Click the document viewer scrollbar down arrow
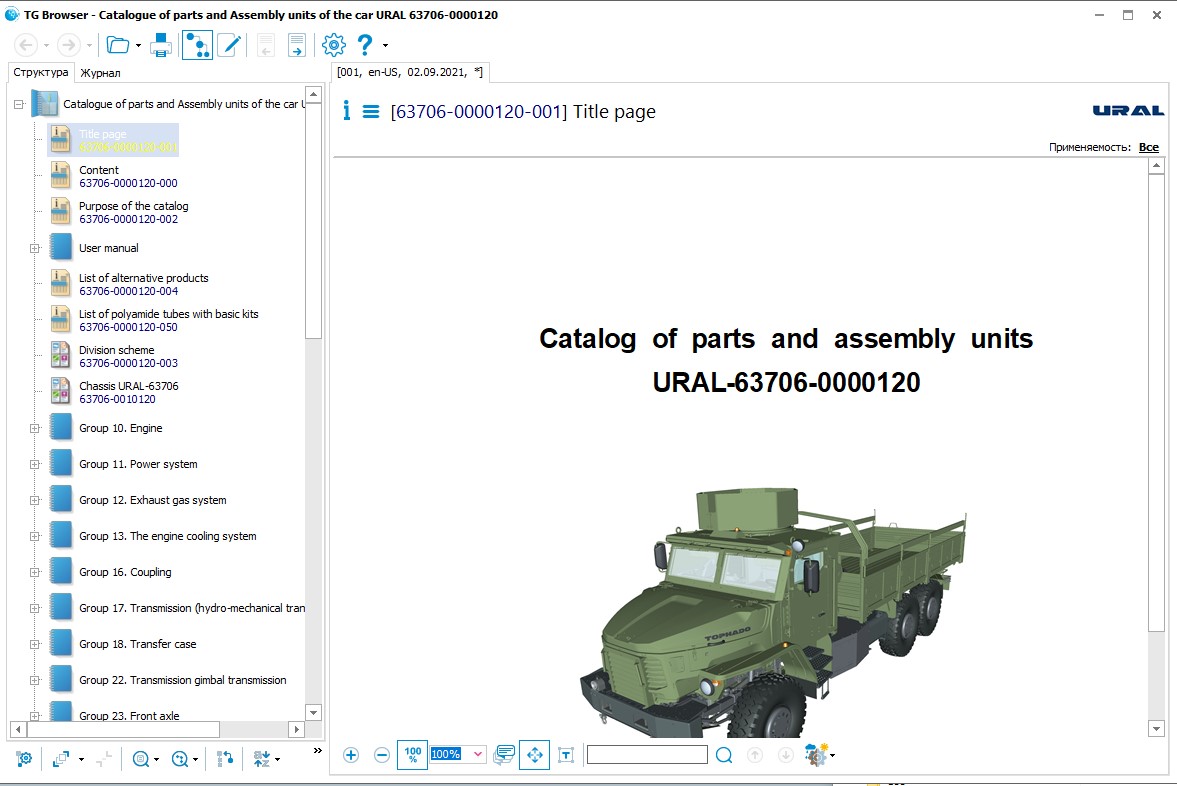1177x786 pixels. tap(1156, 728)
